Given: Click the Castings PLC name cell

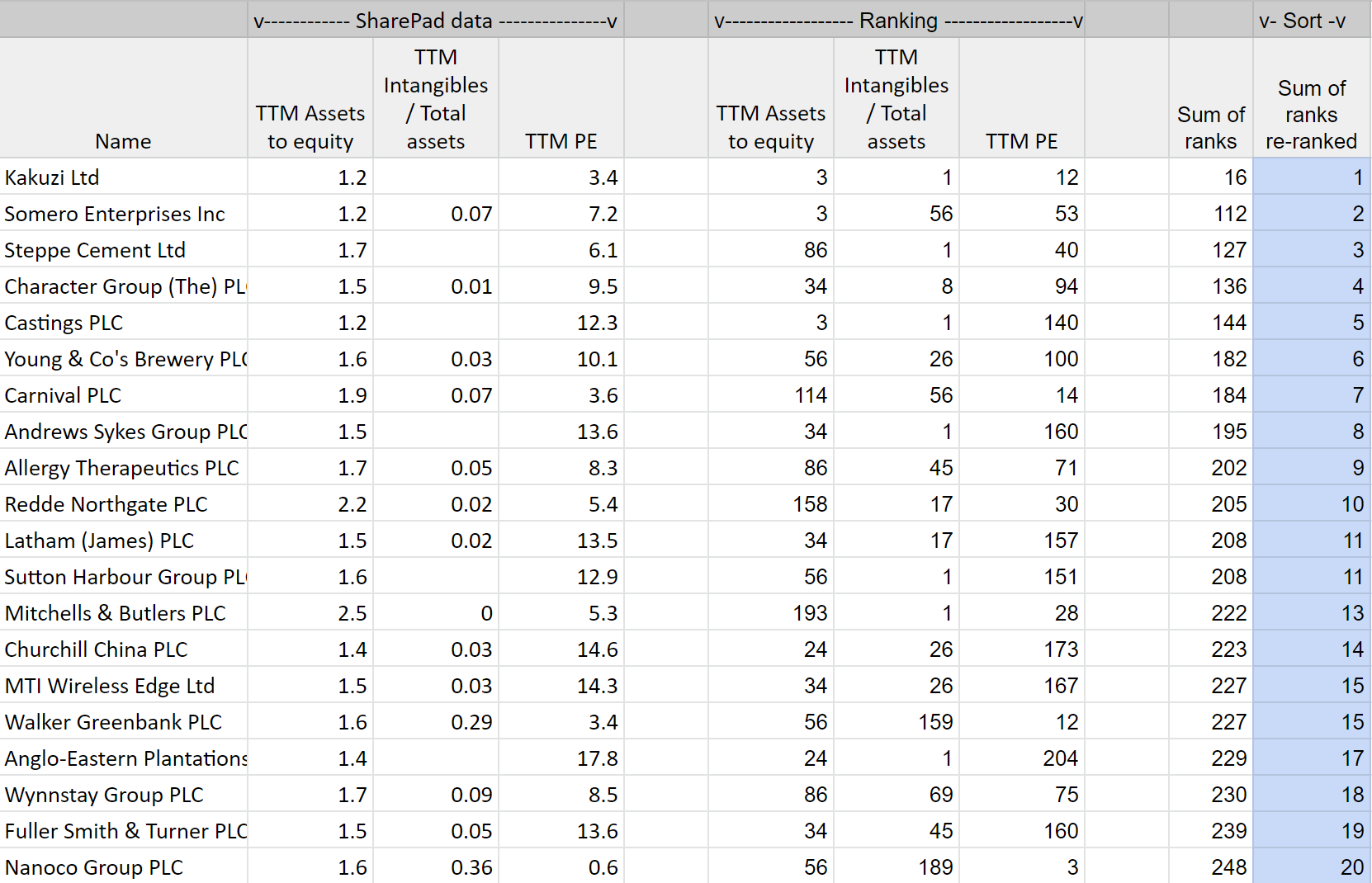Looking at the screenshot, I should [x=124, y=322].
